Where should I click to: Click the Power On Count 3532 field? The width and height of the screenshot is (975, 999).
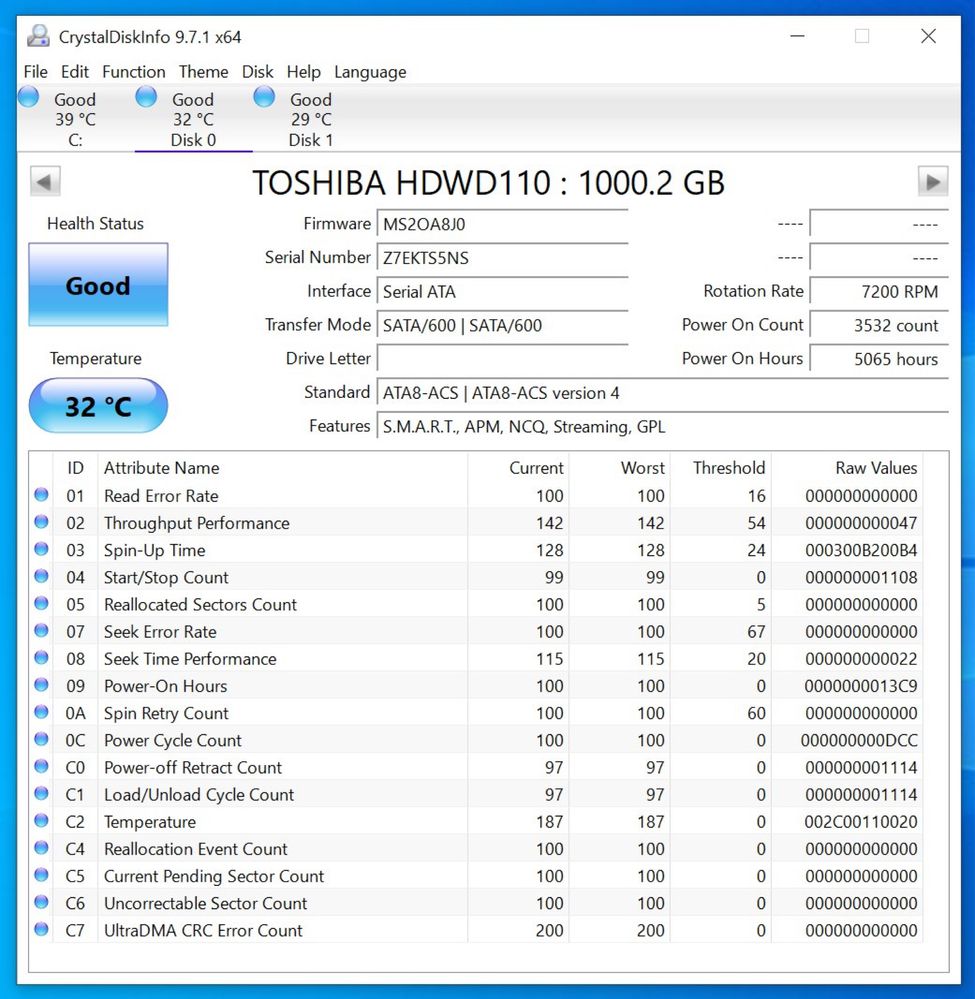point(879,326)
